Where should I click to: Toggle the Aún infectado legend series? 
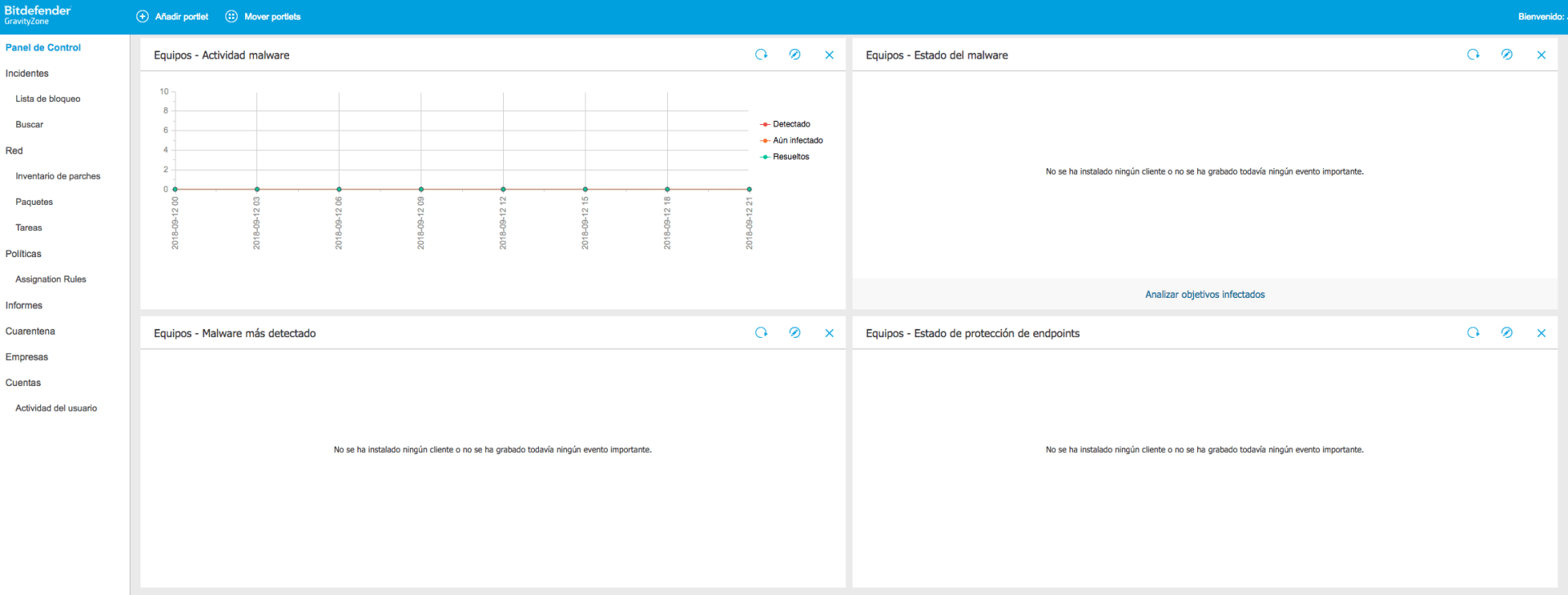pos(791,140)
